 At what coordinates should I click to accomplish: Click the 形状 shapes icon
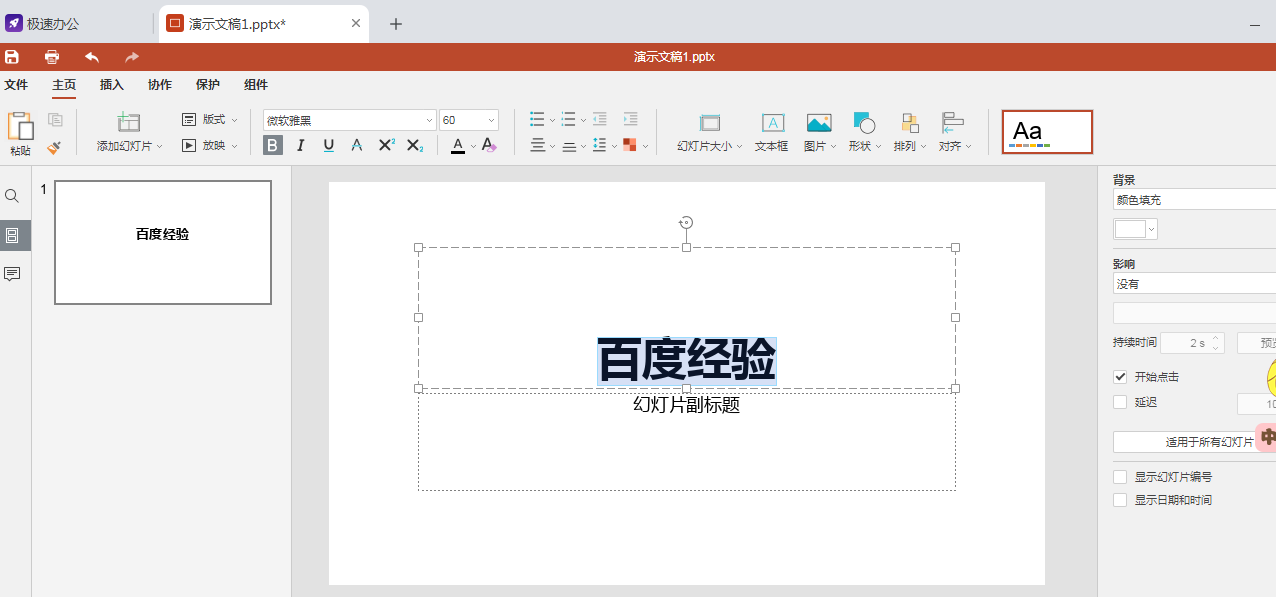point(864,123)
